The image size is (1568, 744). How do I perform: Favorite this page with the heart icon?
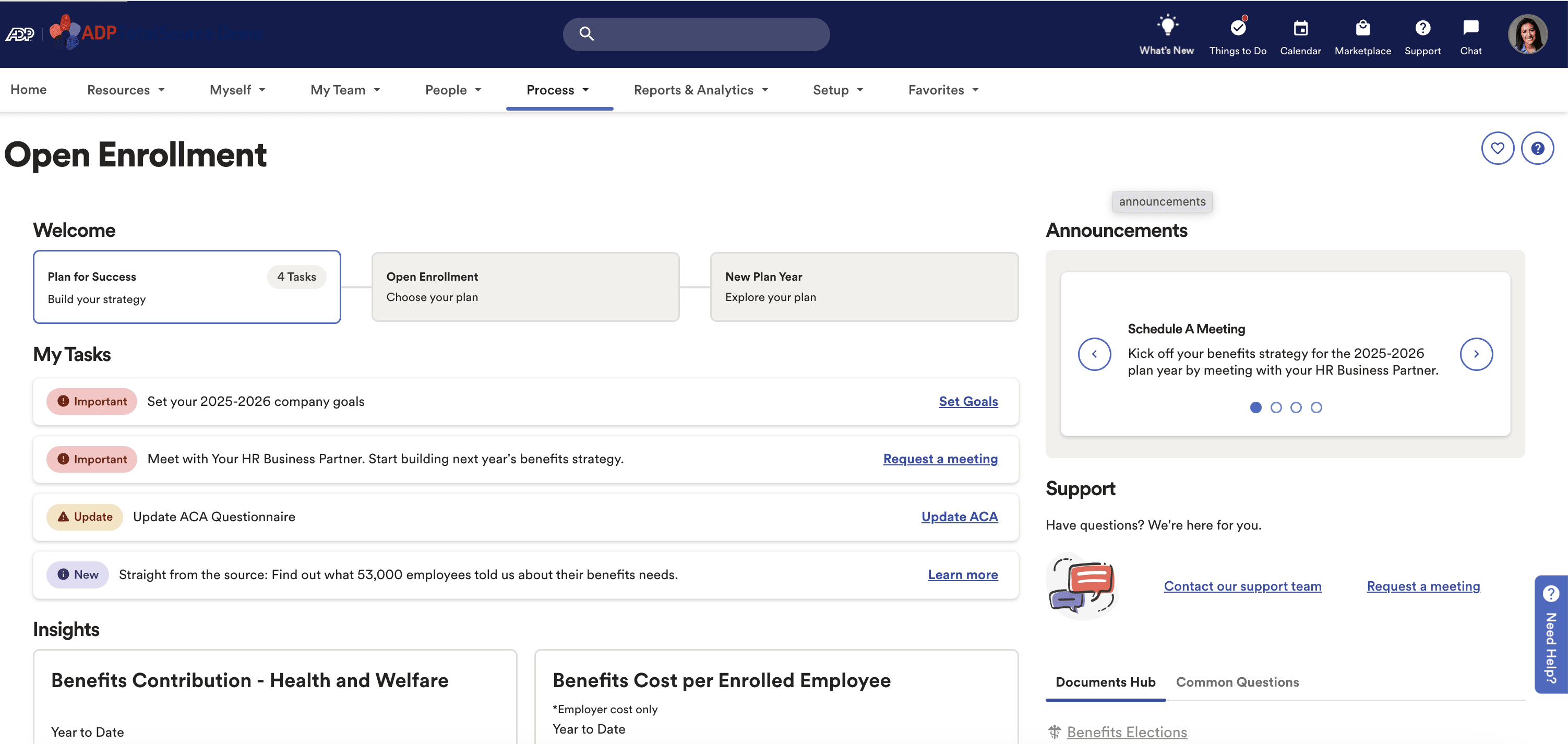[1498, 147]
